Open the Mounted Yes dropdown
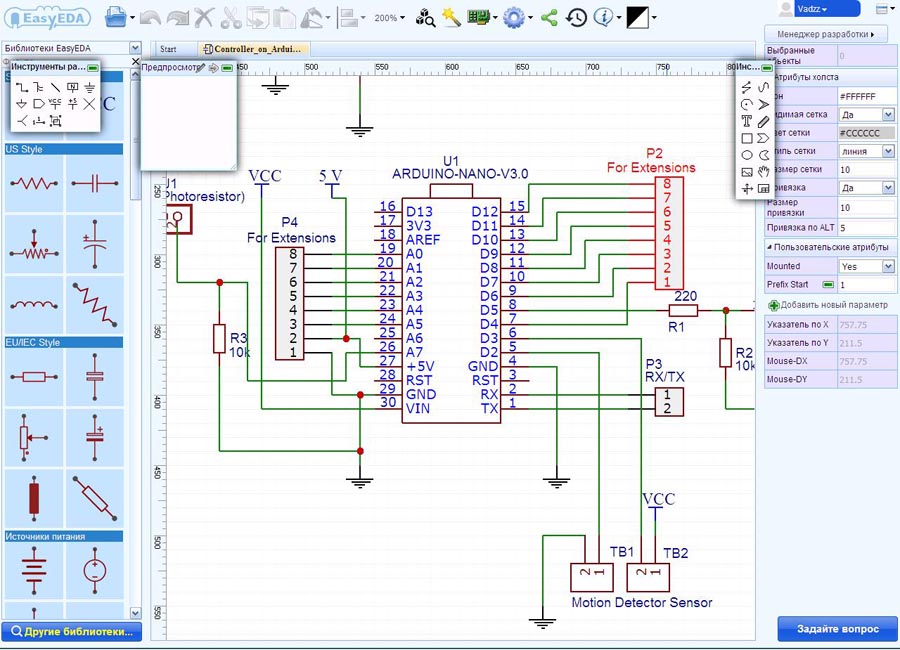This screenshot has height=650, width=900. [x=888, y=266]
